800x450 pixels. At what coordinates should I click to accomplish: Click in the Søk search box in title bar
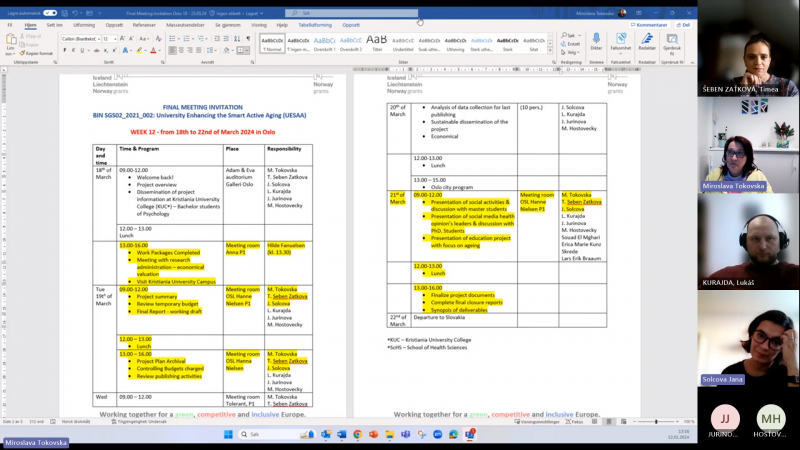click(x=352, y=13)
